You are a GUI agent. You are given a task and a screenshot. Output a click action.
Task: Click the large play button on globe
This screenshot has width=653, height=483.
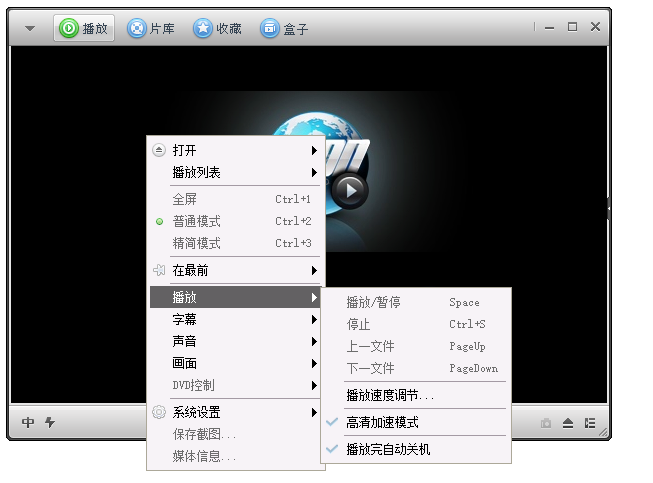pyautogui.click(x=350, y=191)
